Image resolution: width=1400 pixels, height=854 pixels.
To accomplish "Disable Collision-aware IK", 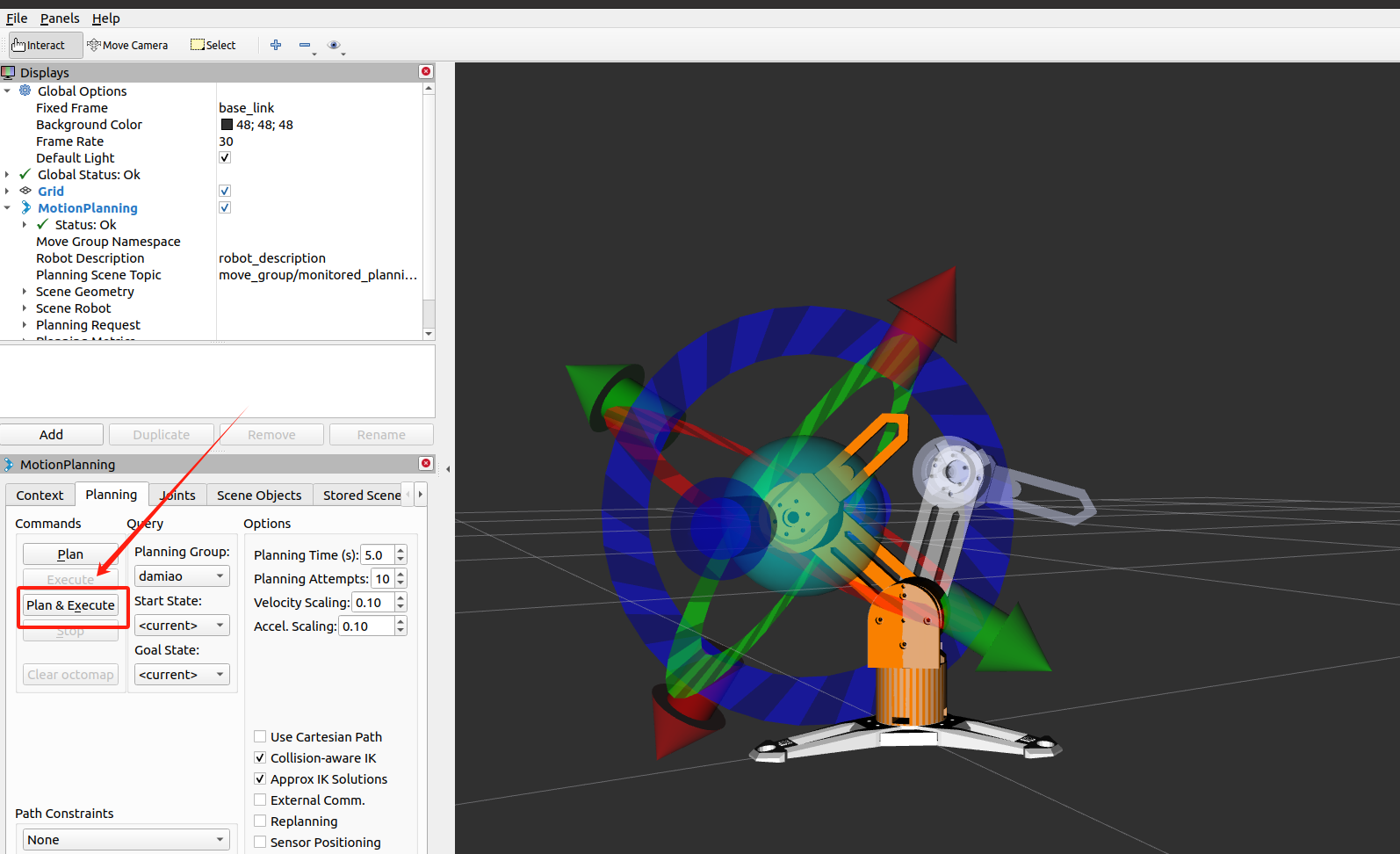I will click(260, 757).
